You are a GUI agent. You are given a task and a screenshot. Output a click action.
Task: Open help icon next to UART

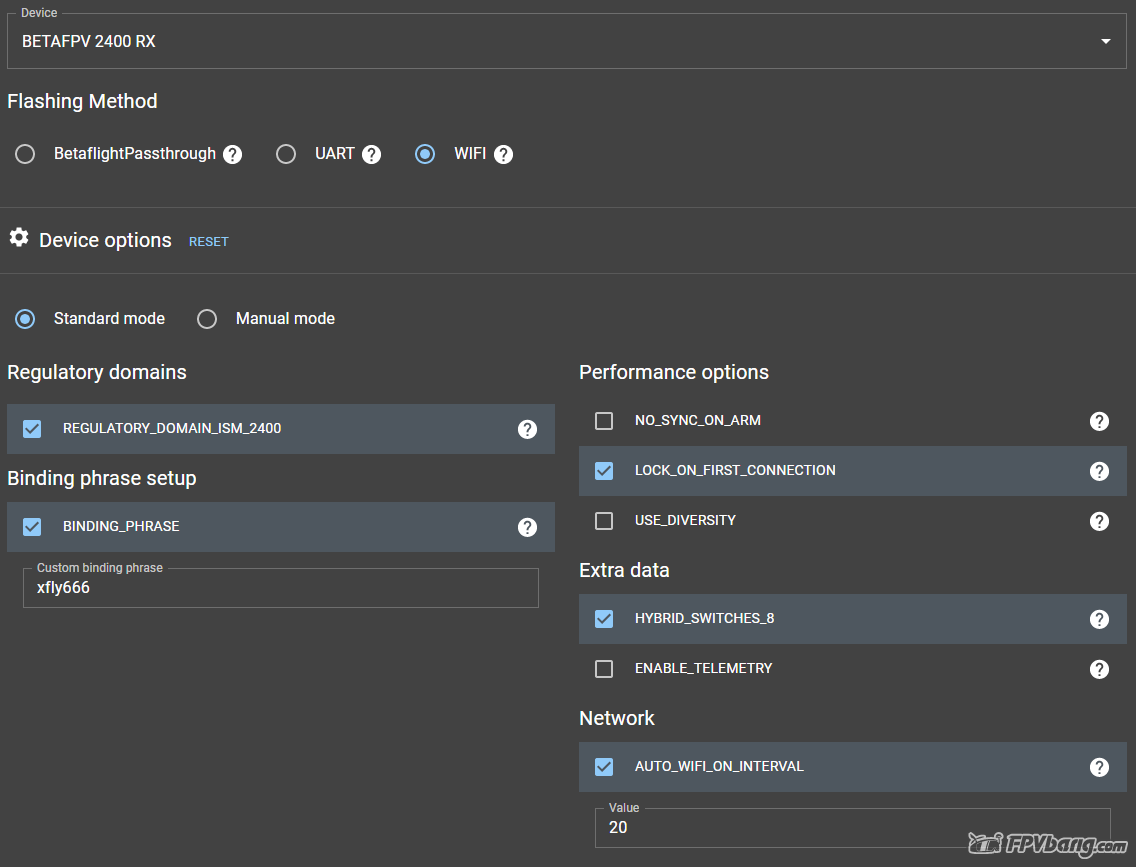coord(372,154)
